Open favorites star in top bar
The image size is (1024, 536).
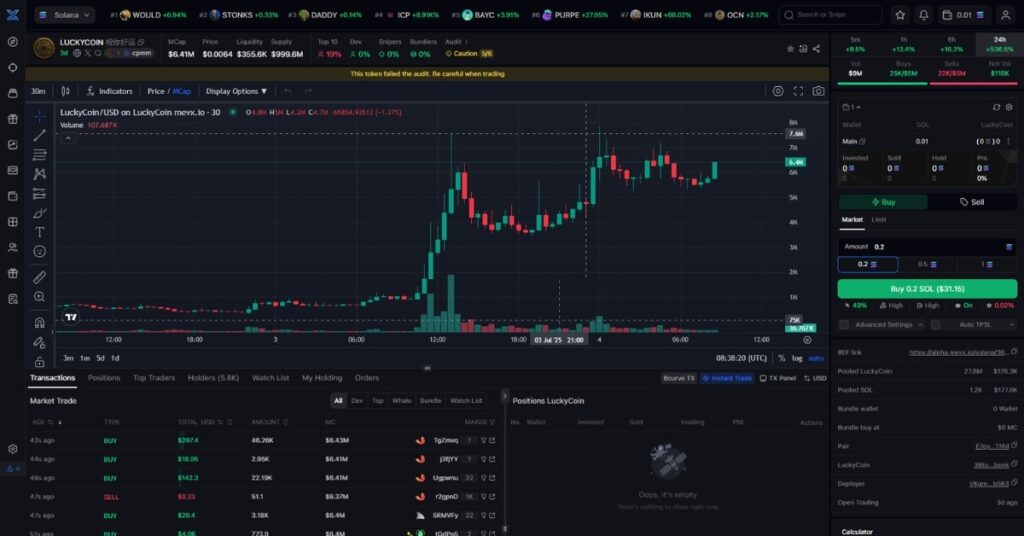[900, 14]
